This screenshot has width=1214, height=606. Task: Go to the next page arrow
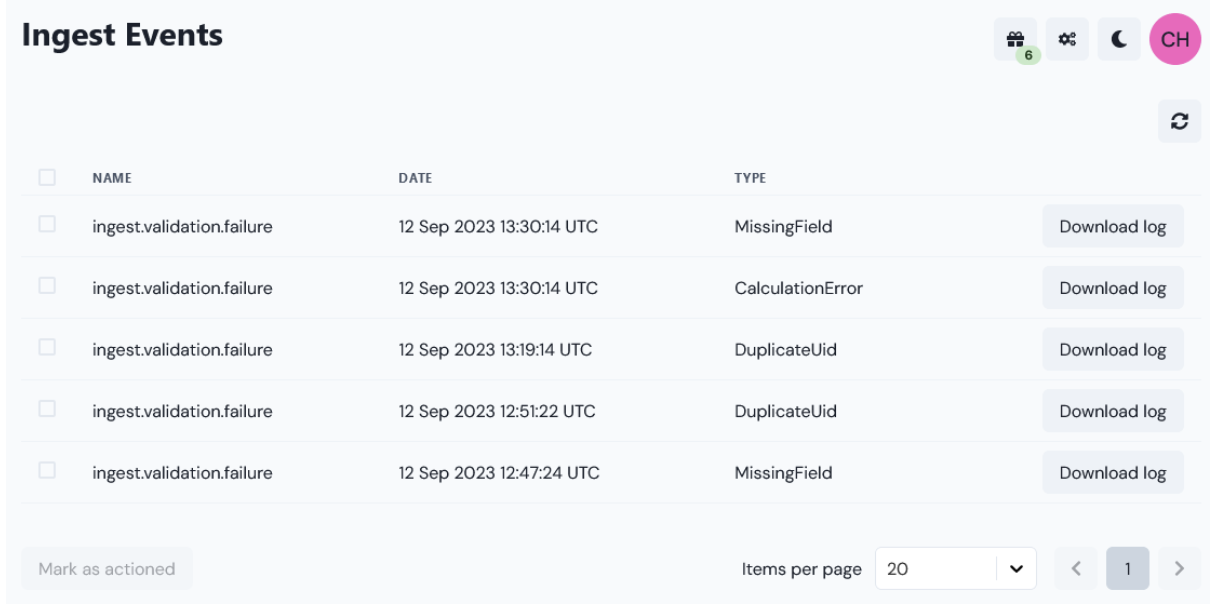coord(1179,568)
